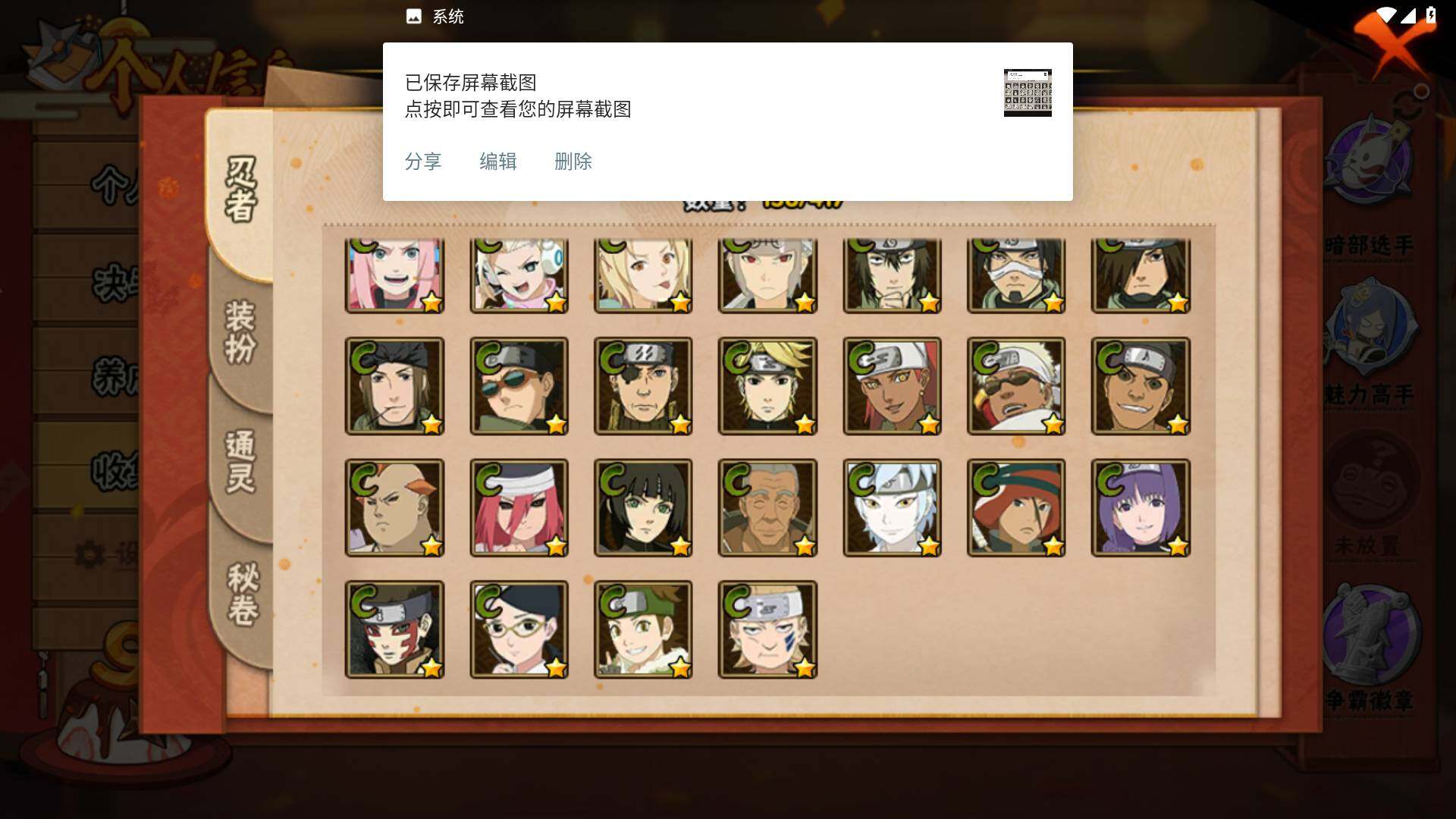
Task: Tap 分享 in the screenshot notification
Action: coord(422,162)
